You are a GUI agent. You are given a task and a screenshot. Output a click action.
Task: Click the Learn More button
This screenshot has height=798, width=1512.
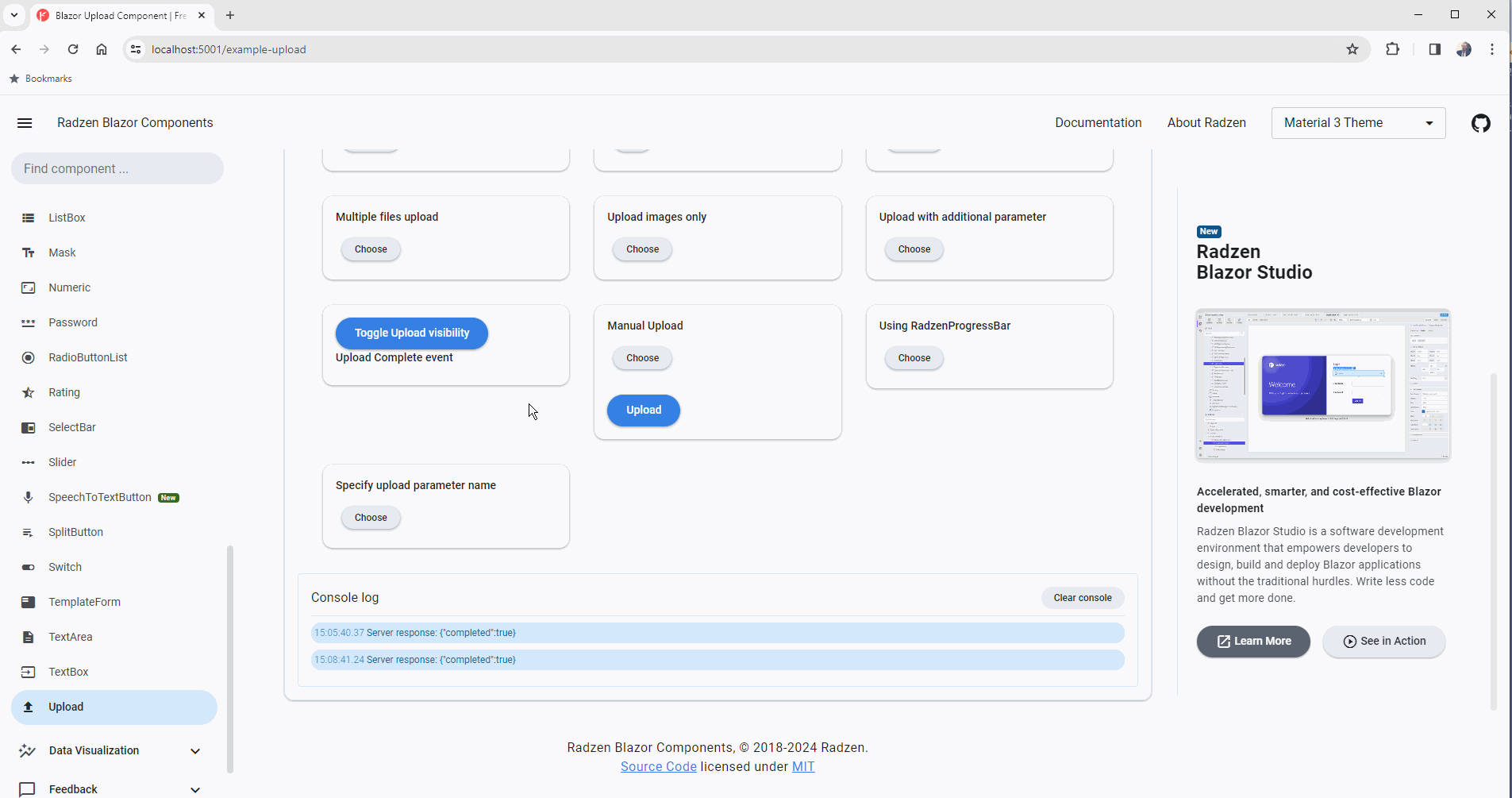pos(1253,642)
